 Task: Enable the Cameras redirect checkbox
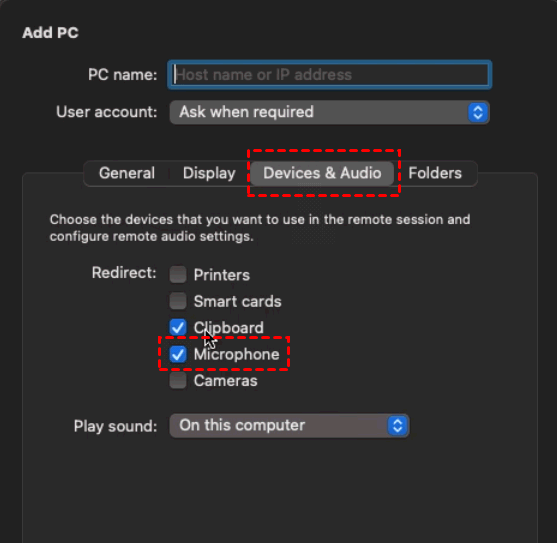(x=178, y=381)
